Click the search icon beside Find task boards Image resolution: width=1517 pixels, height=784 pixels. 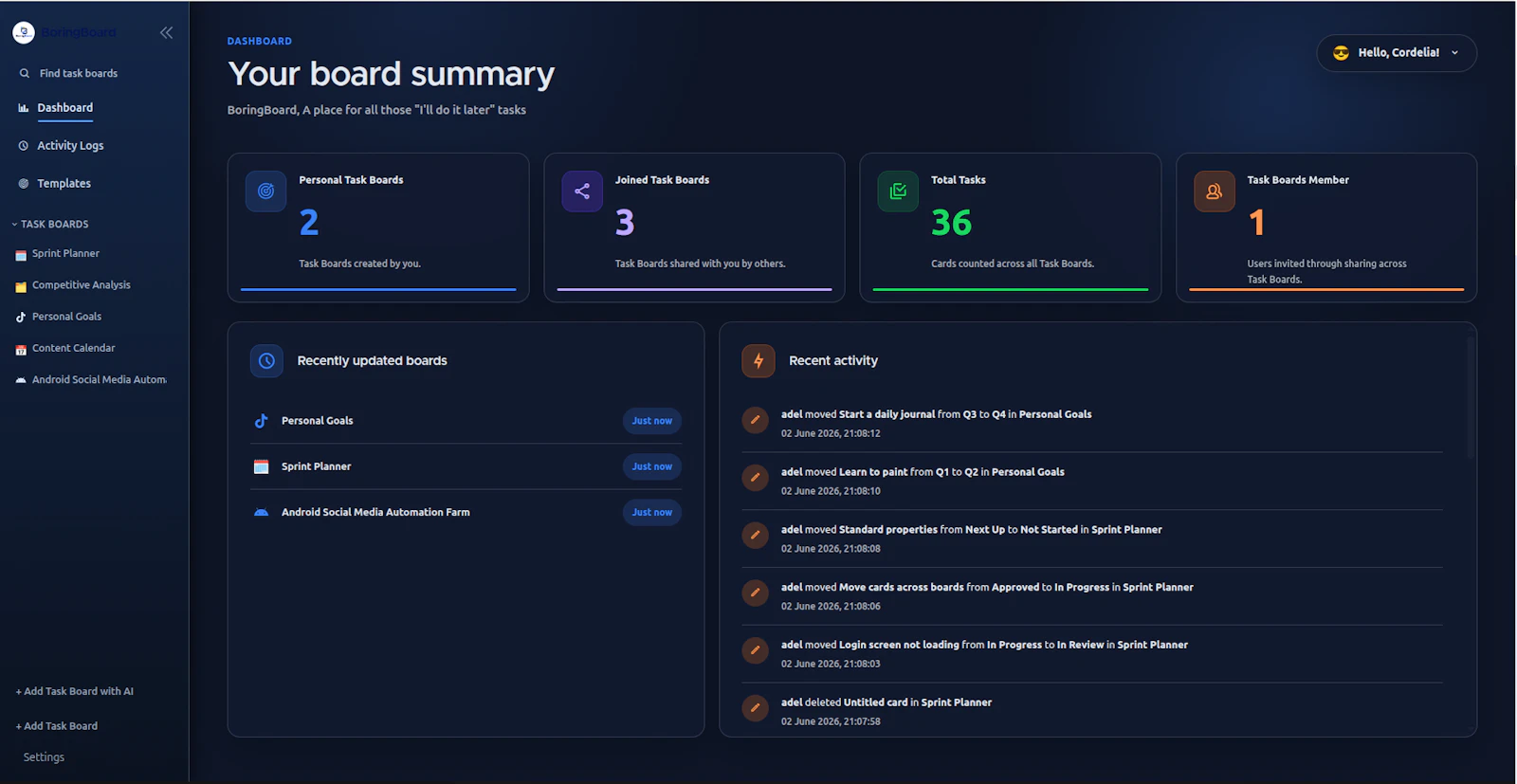25,73
